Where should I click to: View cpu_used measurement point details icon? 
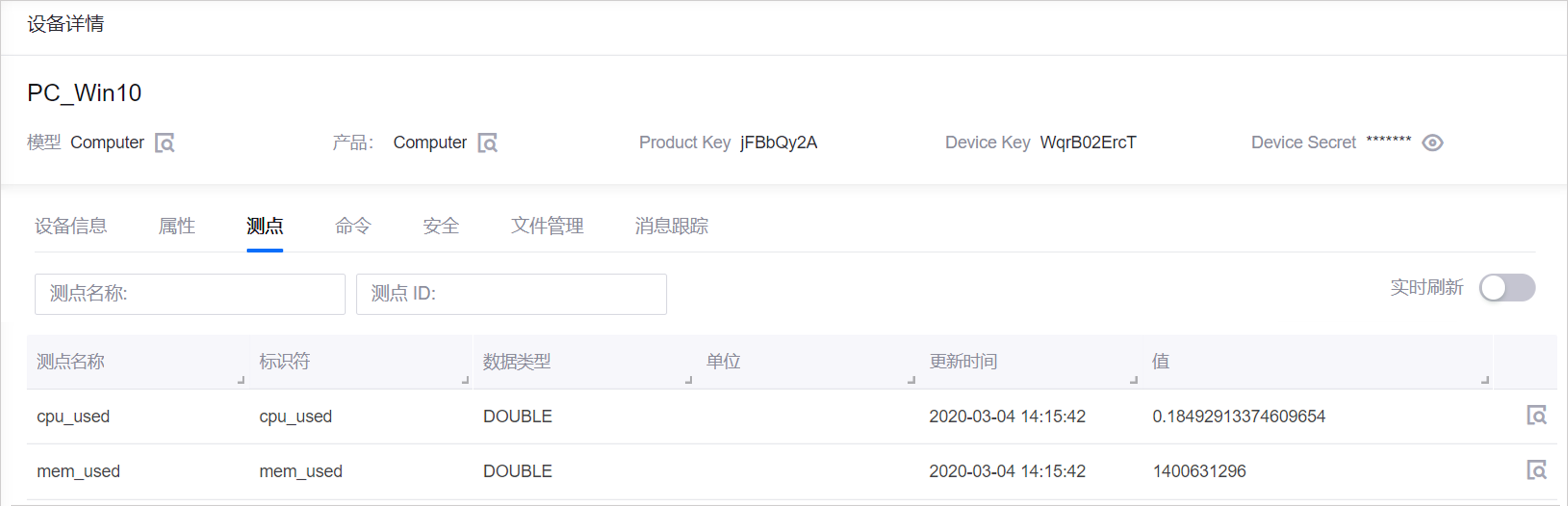coord(1536,416)
